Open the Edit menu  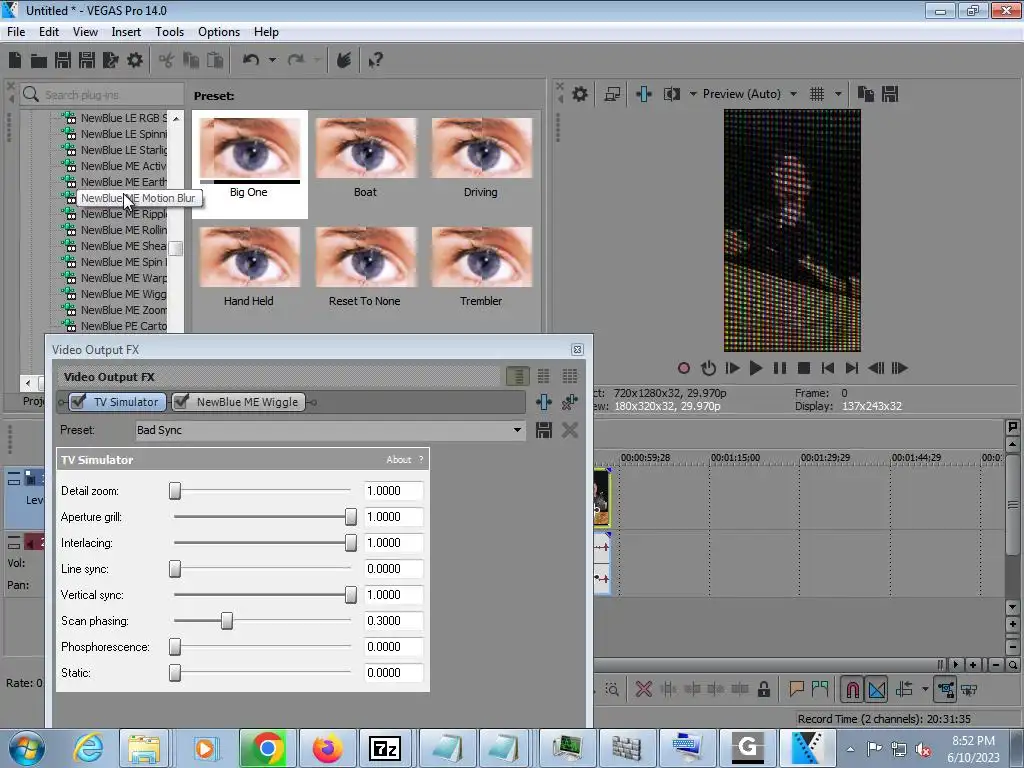pos(49,31)
